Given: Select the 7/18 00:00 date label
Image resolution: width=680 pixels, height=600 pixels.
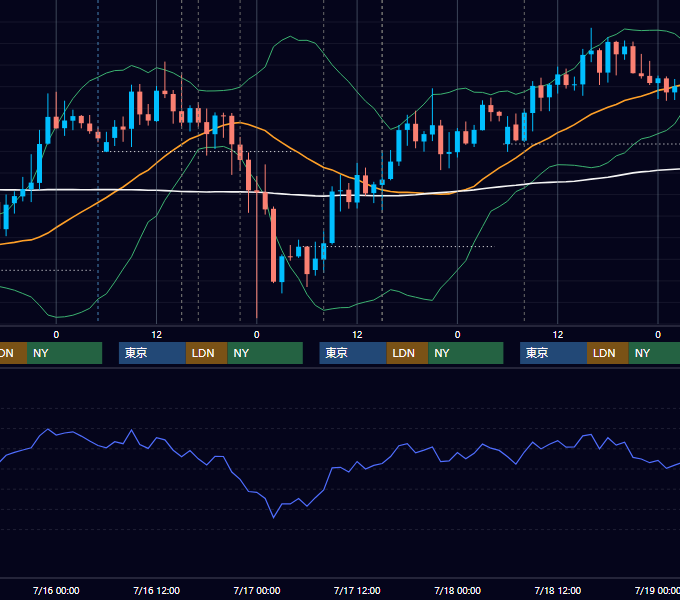Looking at the screenshot, I should [x=458, y=590].
